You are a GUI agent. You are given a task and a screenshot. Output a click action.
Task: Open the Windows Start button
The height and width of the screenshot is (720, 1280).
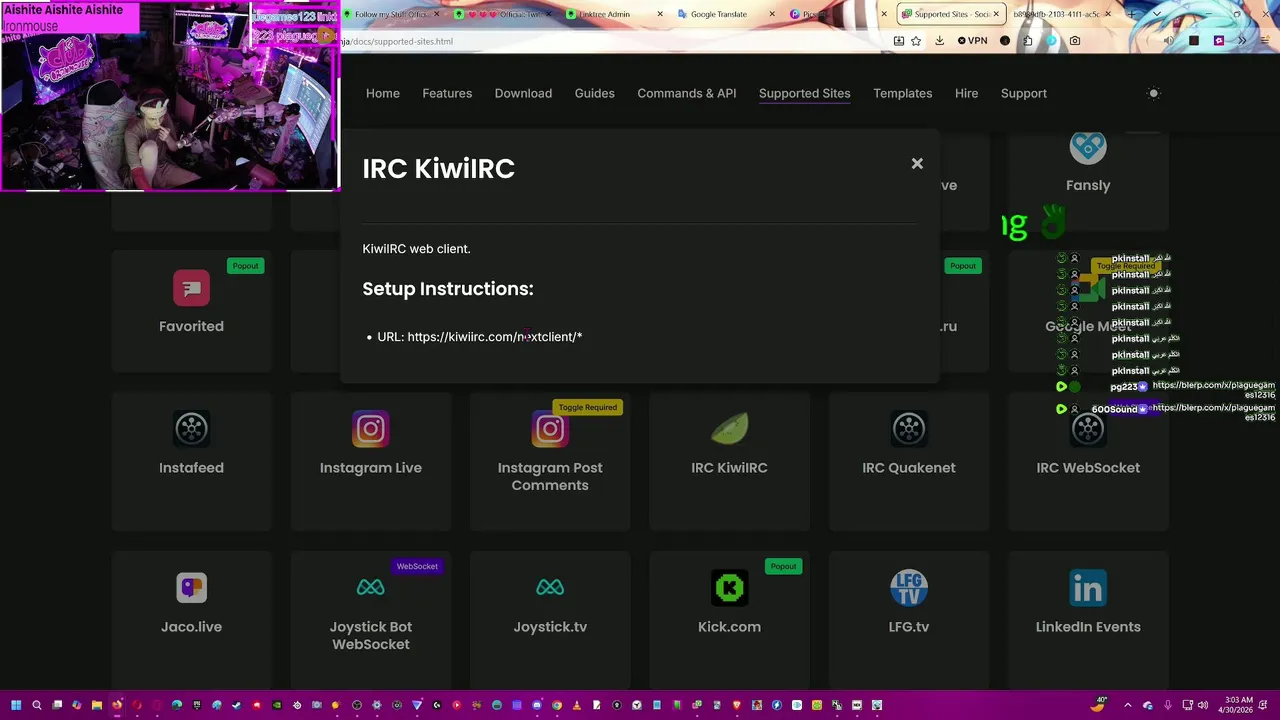tap(17, 705)
